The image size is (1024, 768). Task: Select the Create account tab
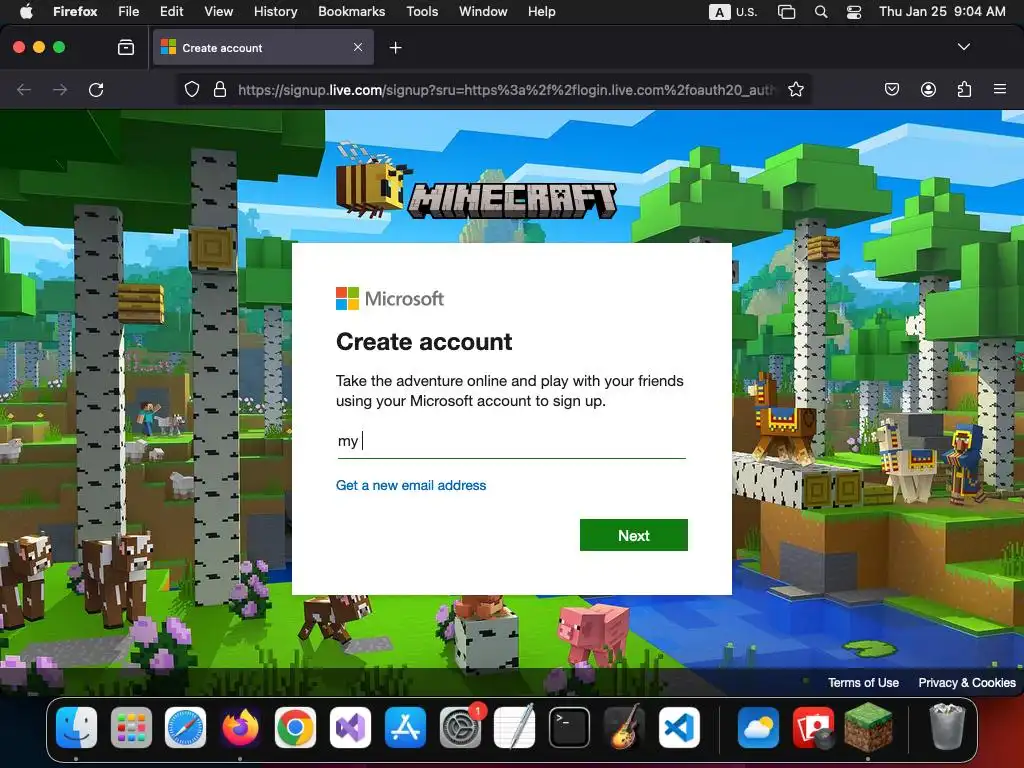click(x=263, y=47)
